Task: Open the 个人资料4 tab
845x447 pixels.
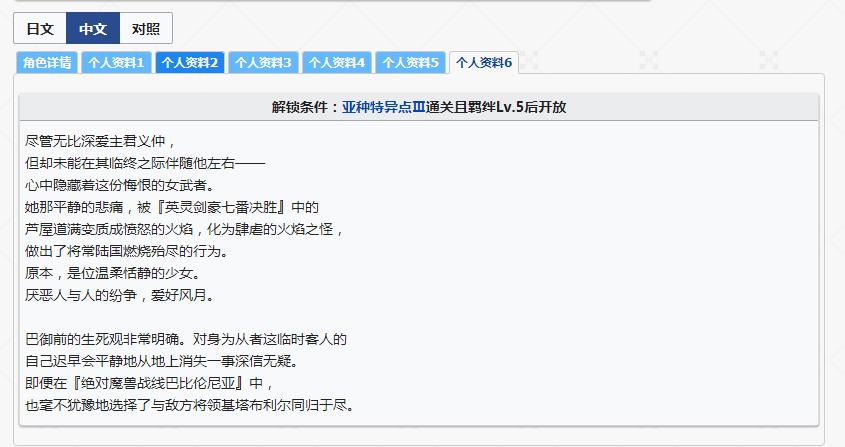Action: point(337,63)
